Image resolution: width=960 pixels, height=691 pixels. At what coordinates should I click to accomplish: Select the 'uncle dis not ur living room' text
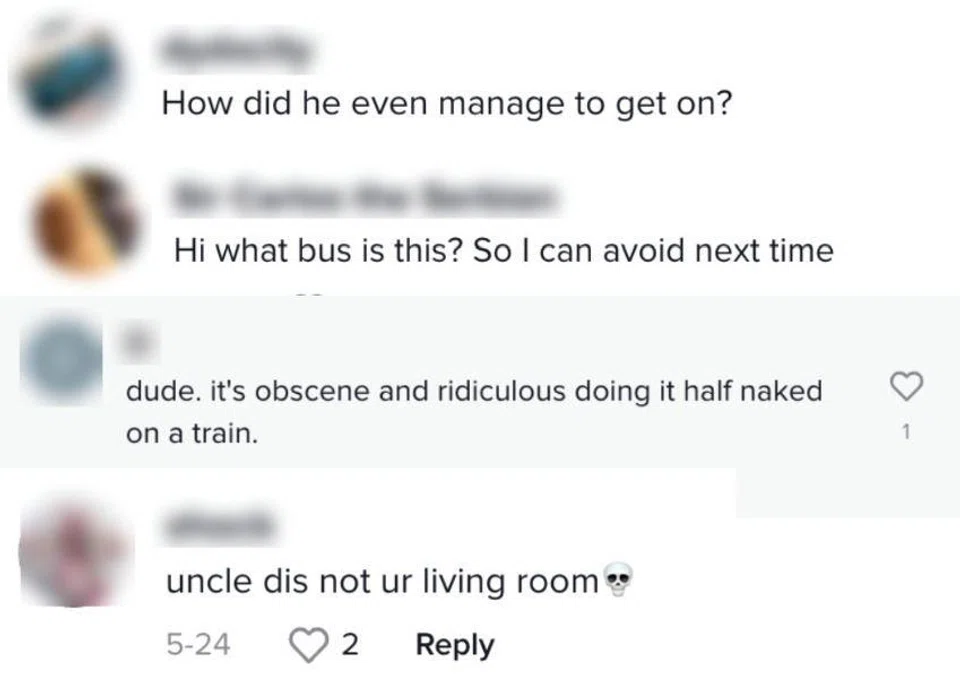381,581
